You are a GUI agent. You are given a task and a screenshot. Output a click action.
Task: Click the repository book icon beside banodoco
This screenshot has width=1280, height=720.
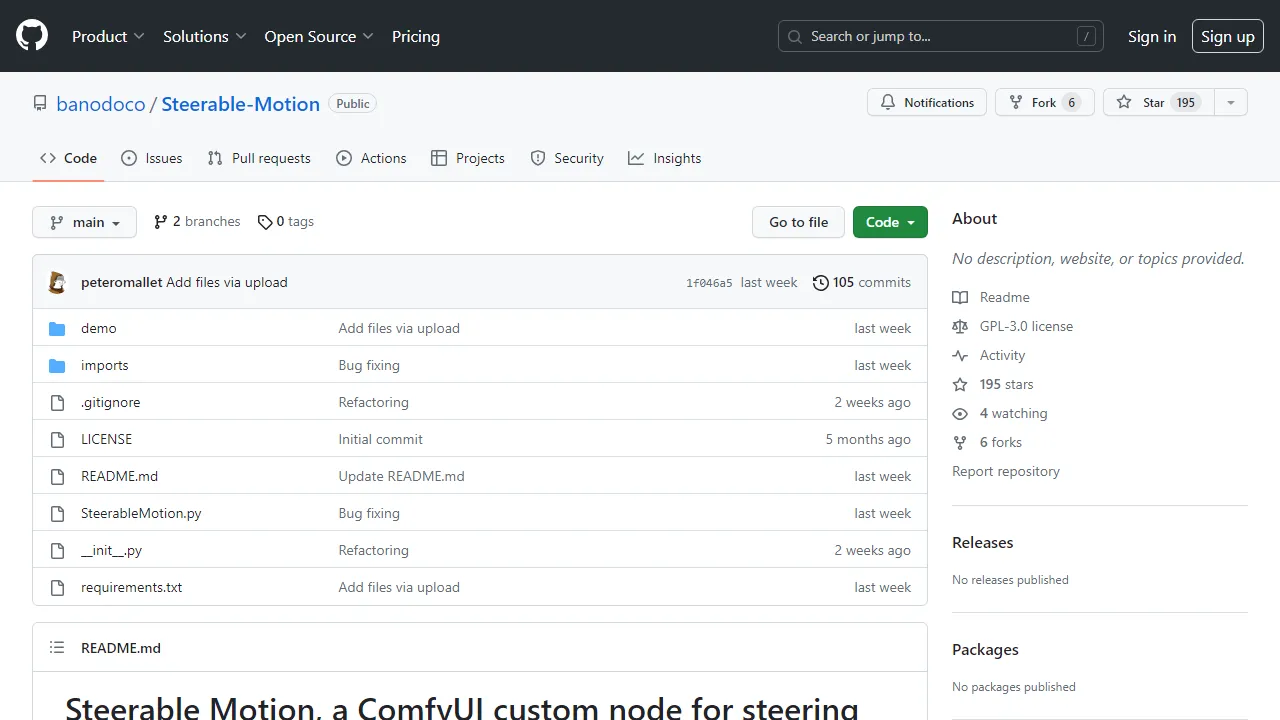(40, 104)
